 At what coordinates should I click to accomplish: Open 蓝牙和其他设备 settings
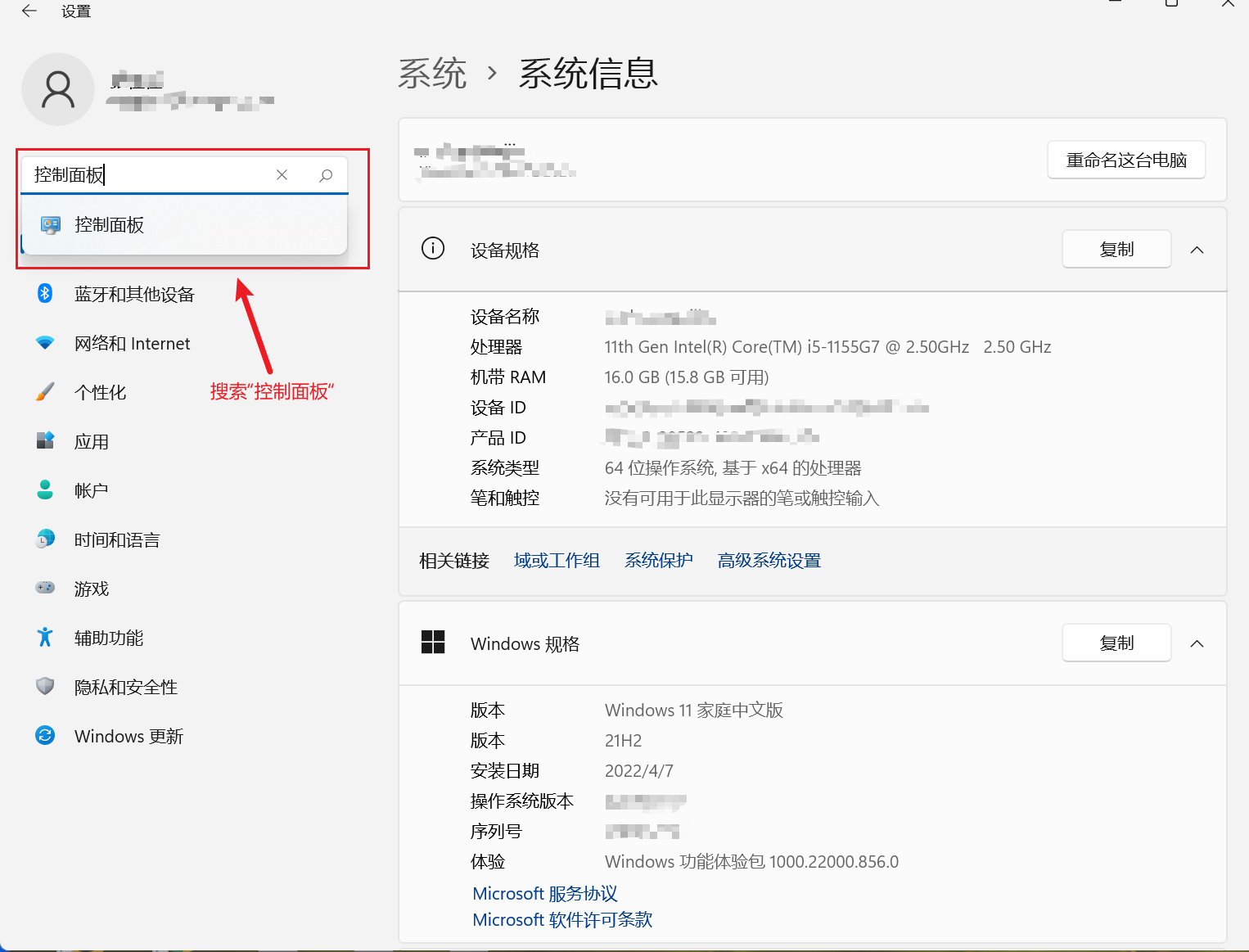[134, 295]
